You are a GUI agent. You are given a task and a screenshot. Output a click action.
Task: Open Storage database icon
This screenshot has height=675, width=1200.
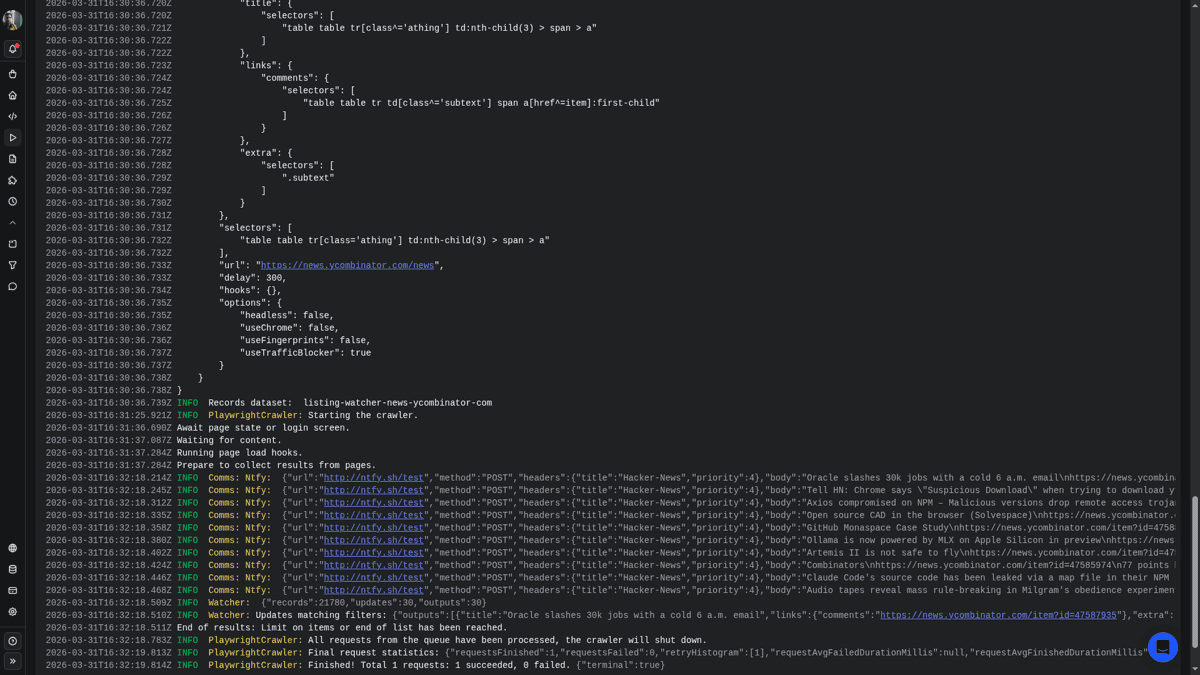click(x=13, y=569)
